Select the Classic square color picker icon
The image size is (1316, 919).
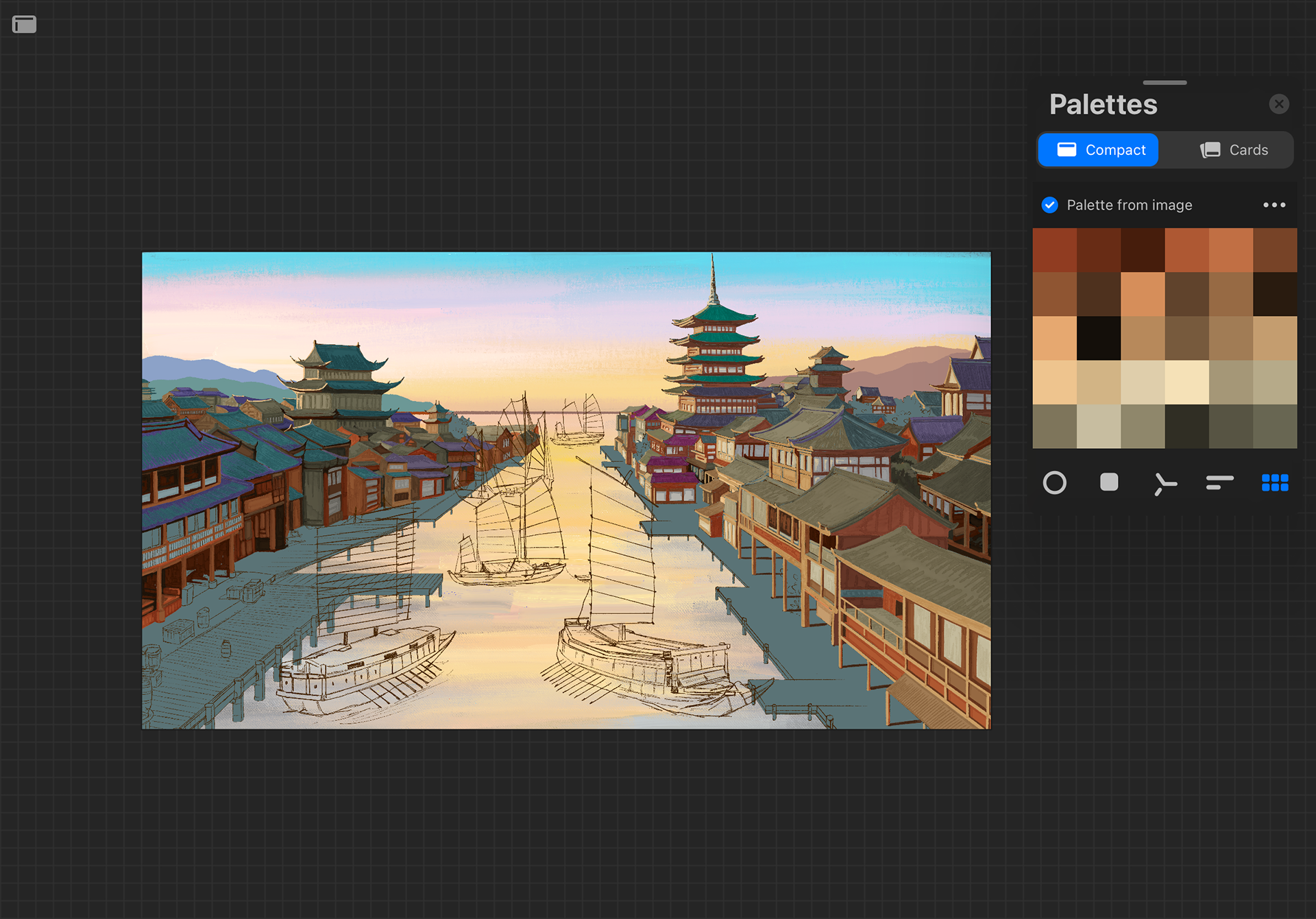tap(1109, 482)
